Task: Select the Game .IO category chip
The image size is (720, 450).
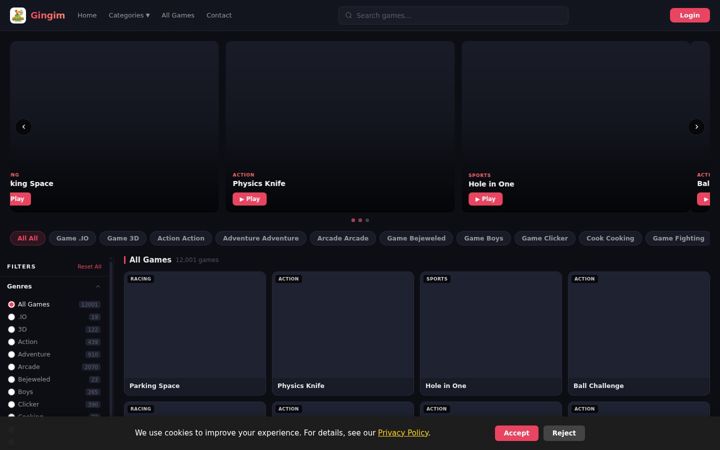Action: pyautogui.click(x=73, y=238)
